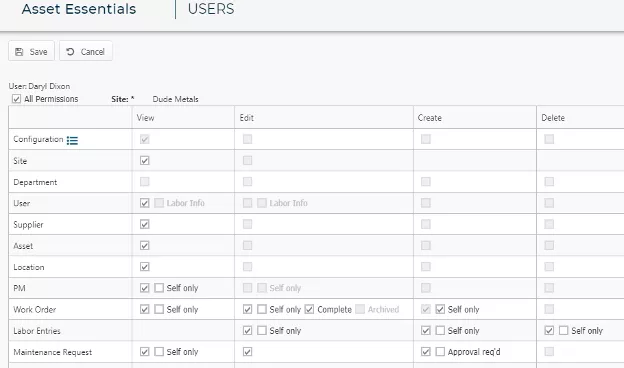624x368 pixels.
Task: Uncheck the Labor Entries Edit checkbox
Action: point(248,330)
